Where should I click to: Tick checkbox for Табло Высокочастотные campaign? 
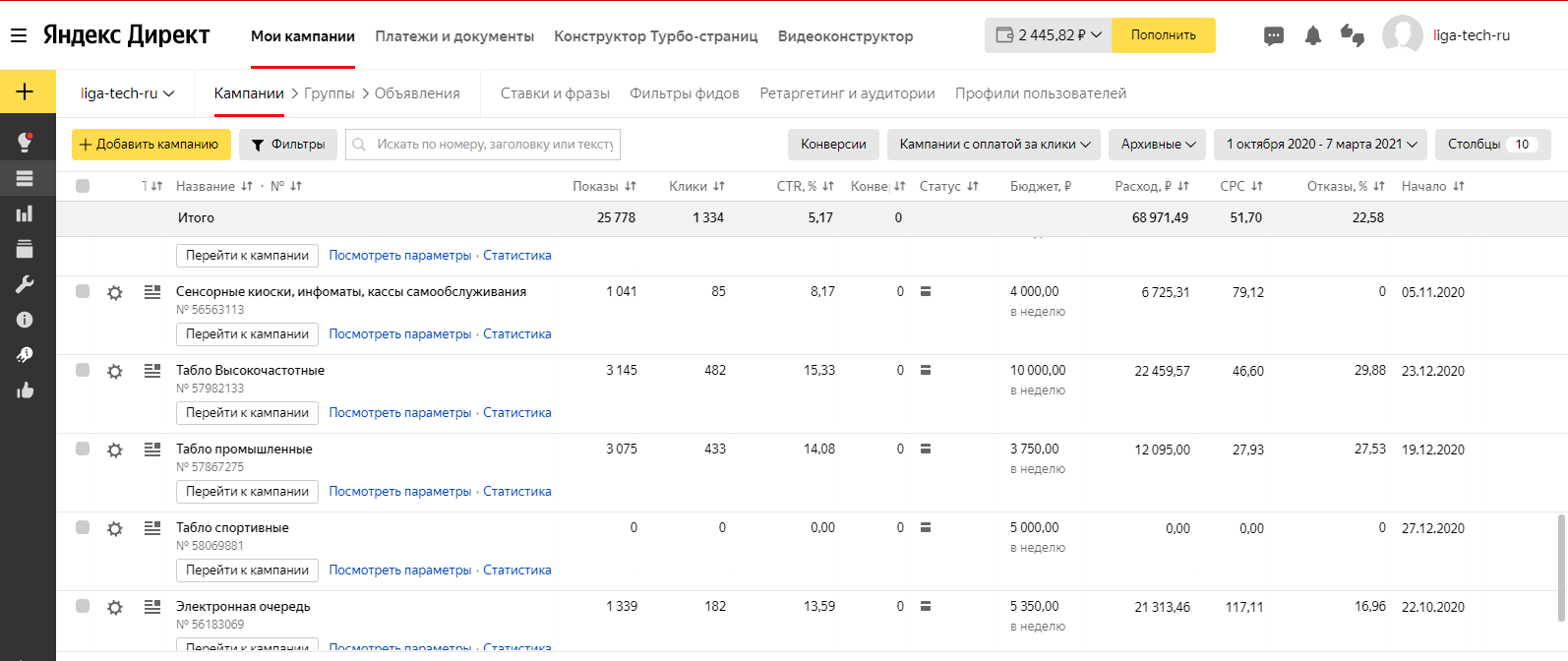point(83,370)
